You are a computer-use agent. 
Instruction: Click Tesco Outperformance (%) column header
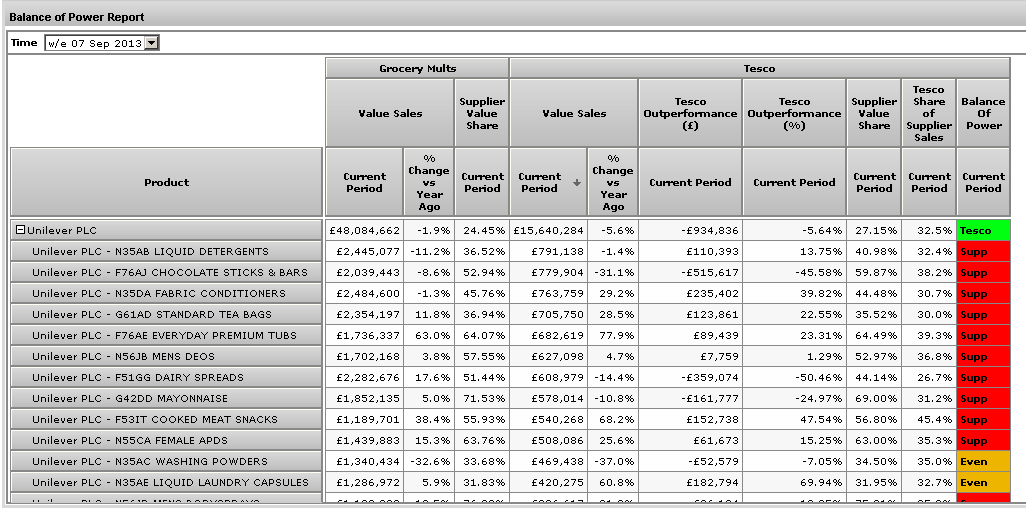794,113
